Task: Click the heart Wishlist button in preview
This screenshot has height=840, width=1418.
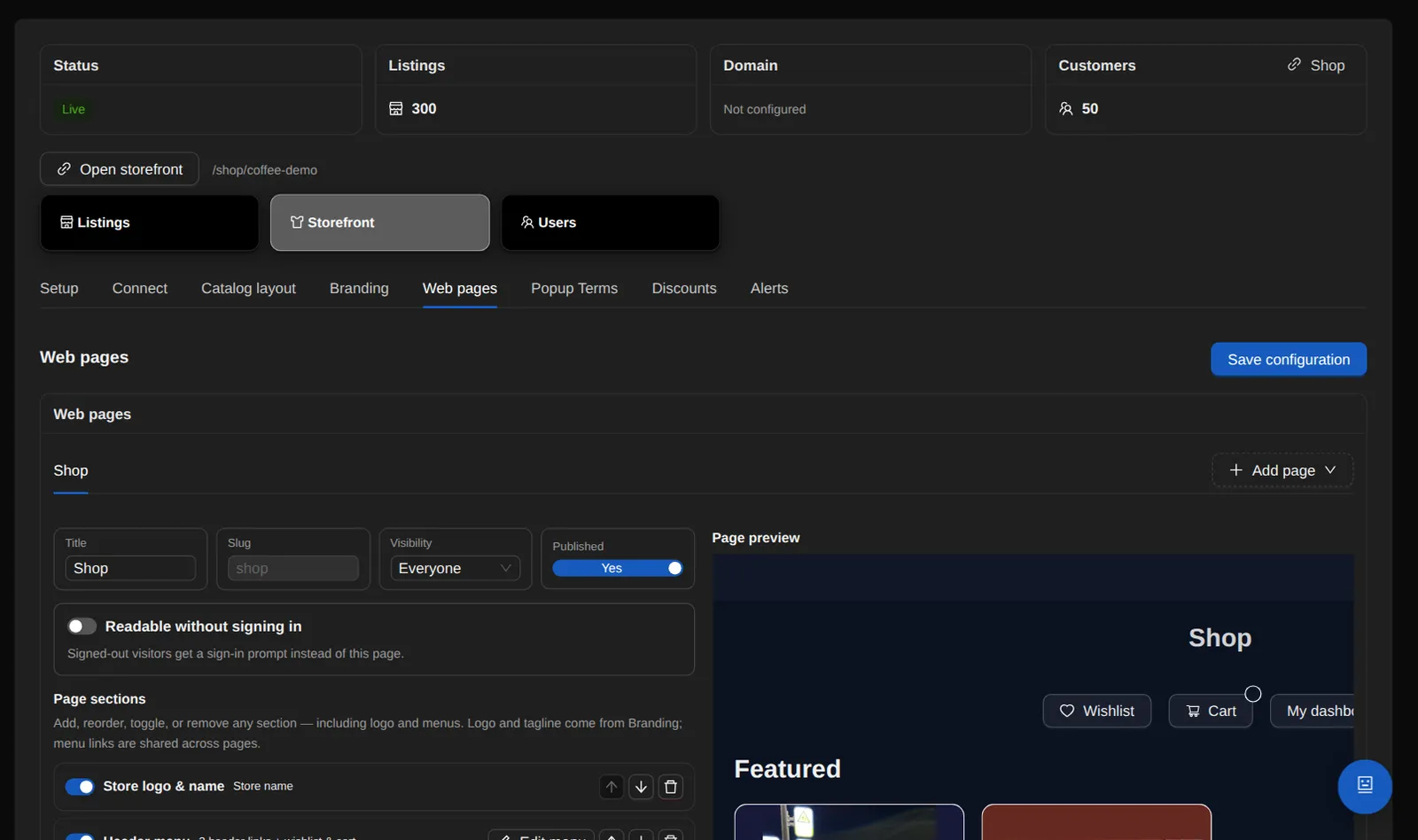Action: point(1096,711)
